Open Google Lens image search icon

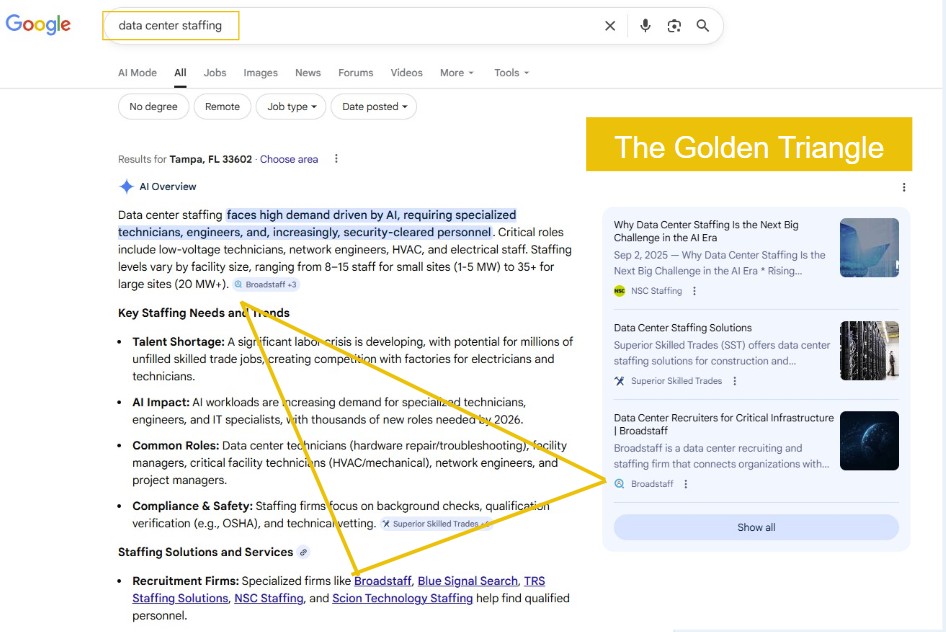[674, 26]
